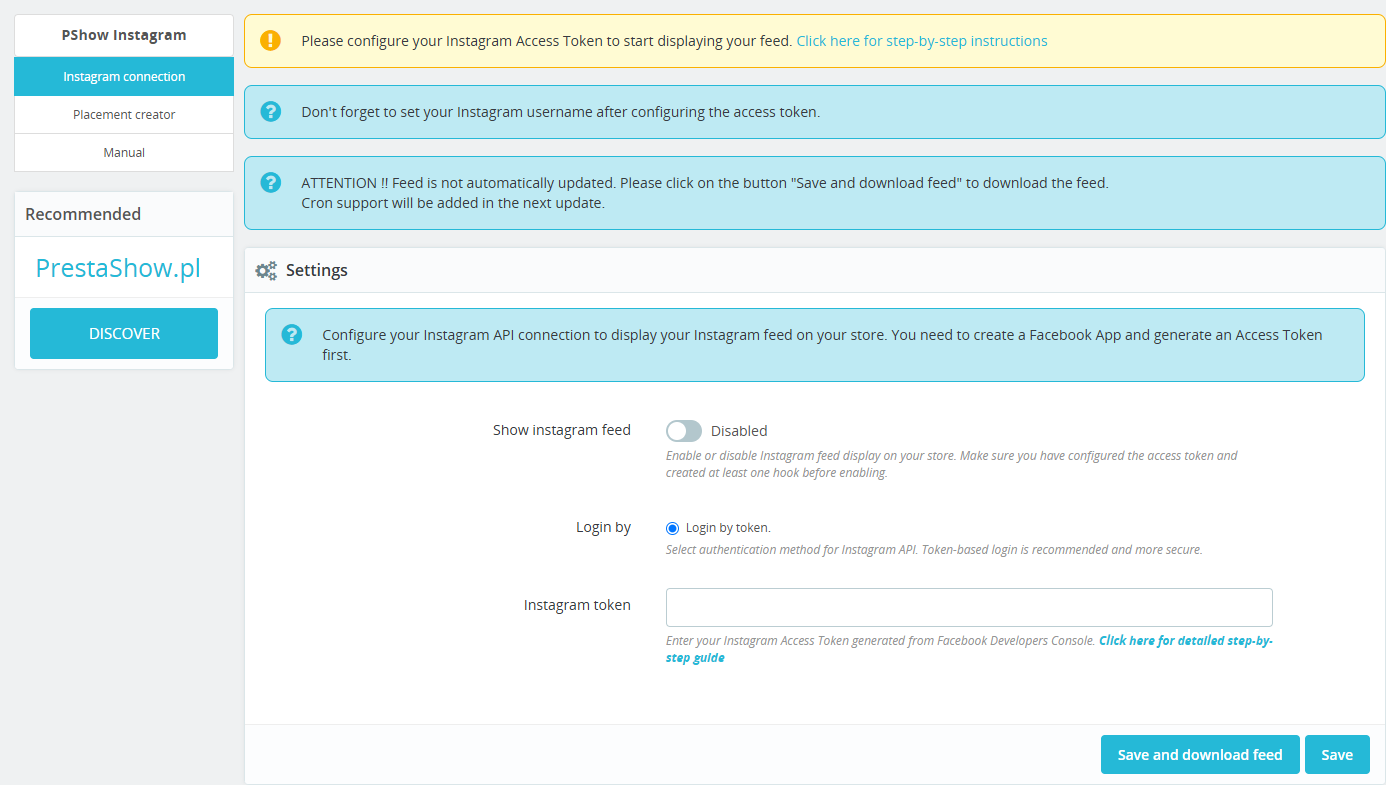1386x785 pixels.
Task: Open the step-by-step instructions link in the yellow alert
Action: point(921,41)
